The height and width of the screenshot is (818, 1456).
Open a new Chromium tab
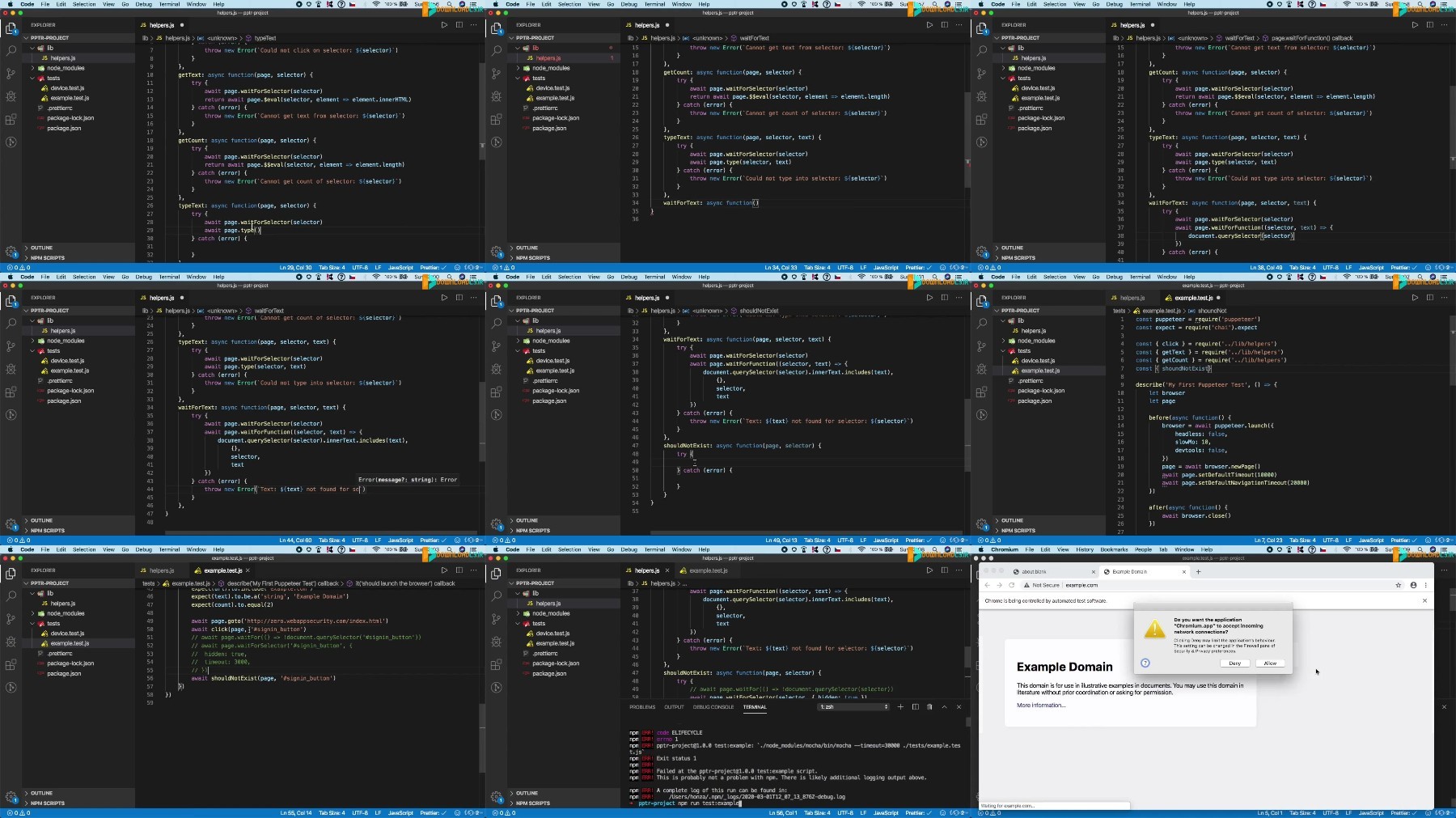click(1198, 571)
